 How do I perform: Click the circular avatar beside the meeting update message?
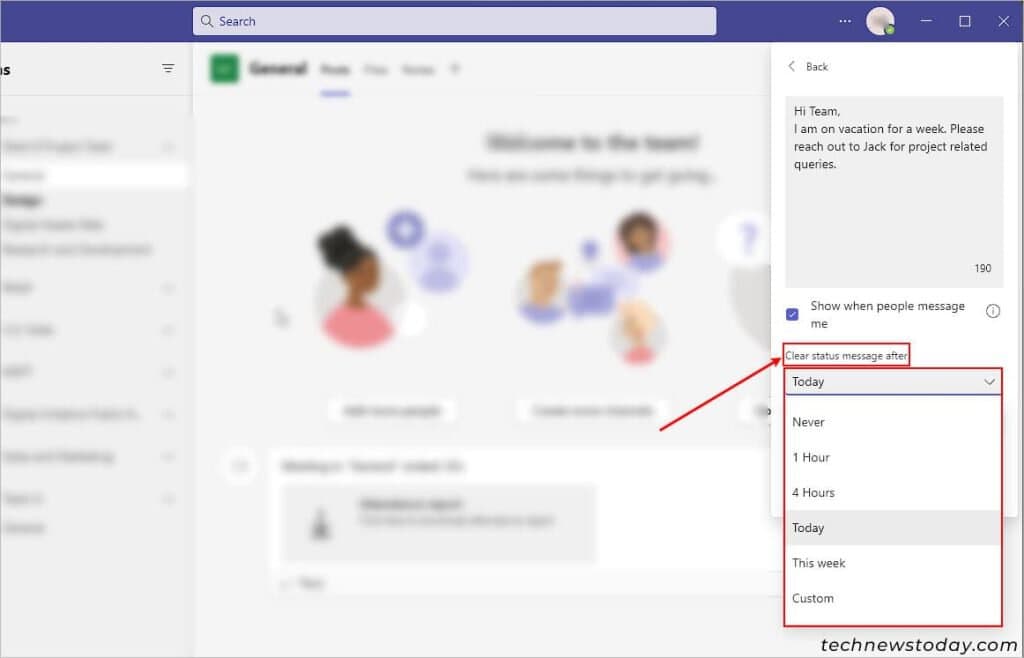(238, 466)
